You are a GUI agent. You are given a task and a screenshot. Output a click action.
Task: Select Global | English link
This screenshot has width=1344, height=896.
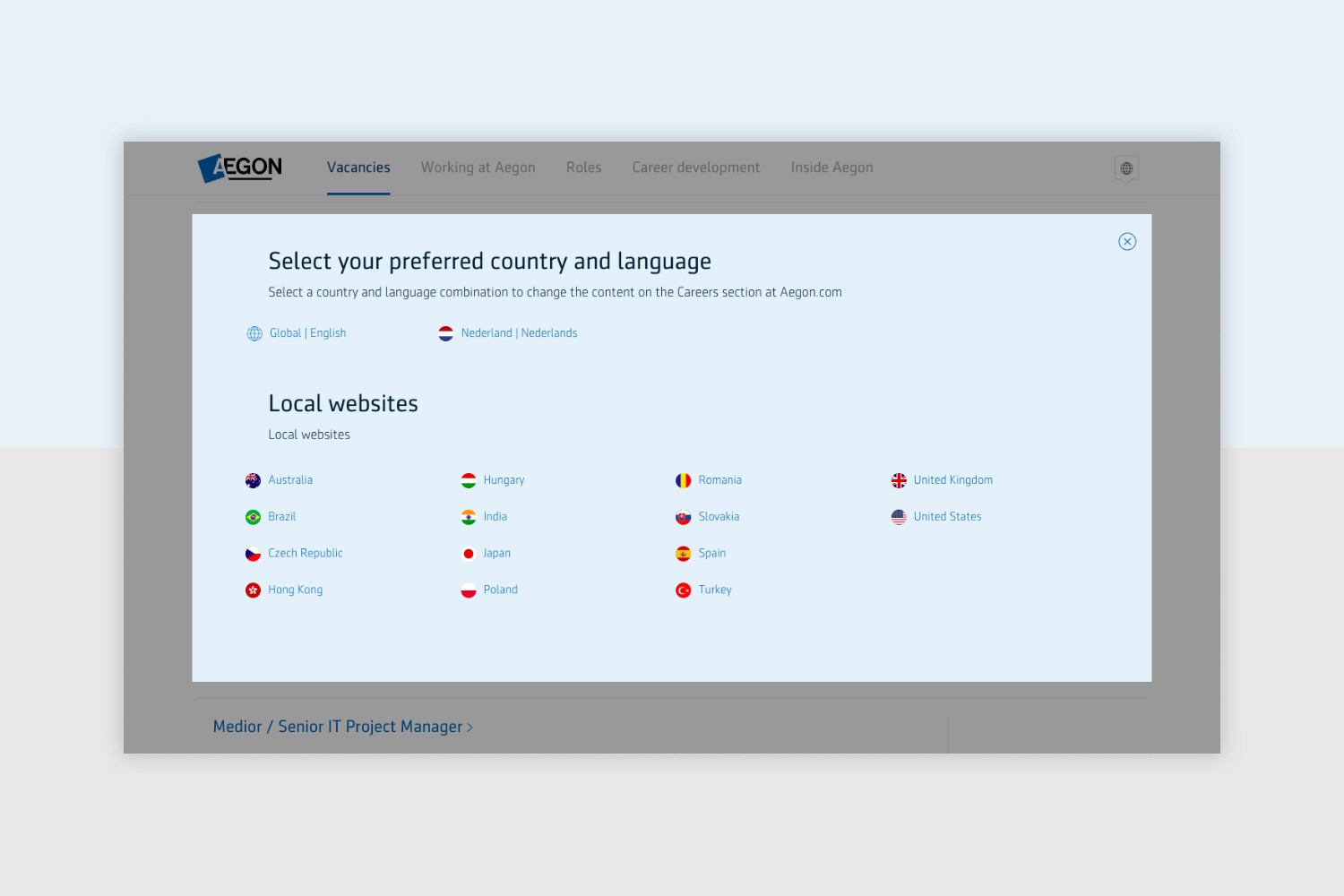click(x=308, y=333)
